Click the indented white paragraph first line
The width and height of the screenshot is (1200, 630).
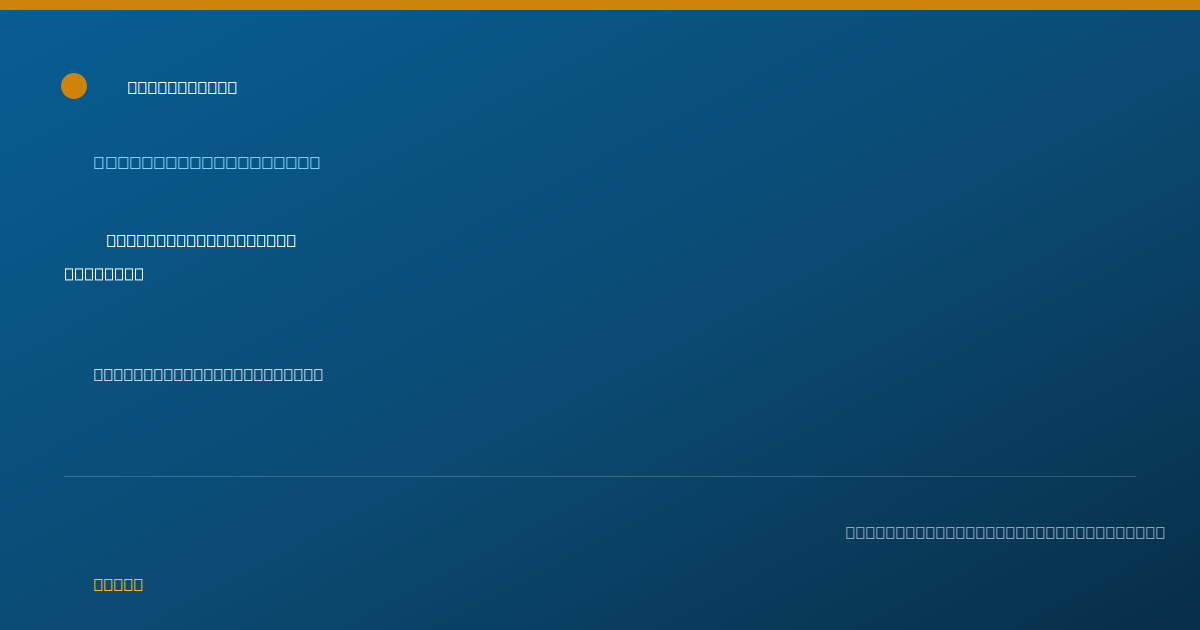tap(201, 240)
